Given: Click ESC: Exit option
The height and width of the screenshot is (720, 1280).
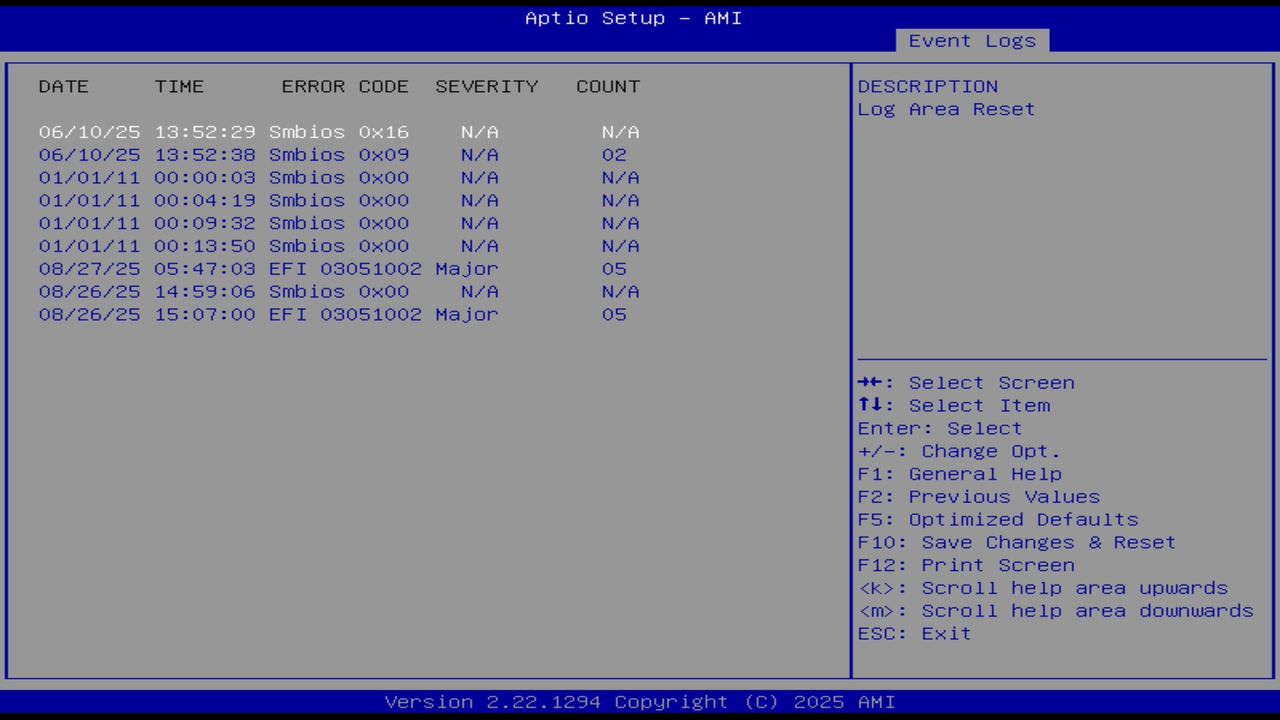Looking at the screenshot, I should click(913, 633).
